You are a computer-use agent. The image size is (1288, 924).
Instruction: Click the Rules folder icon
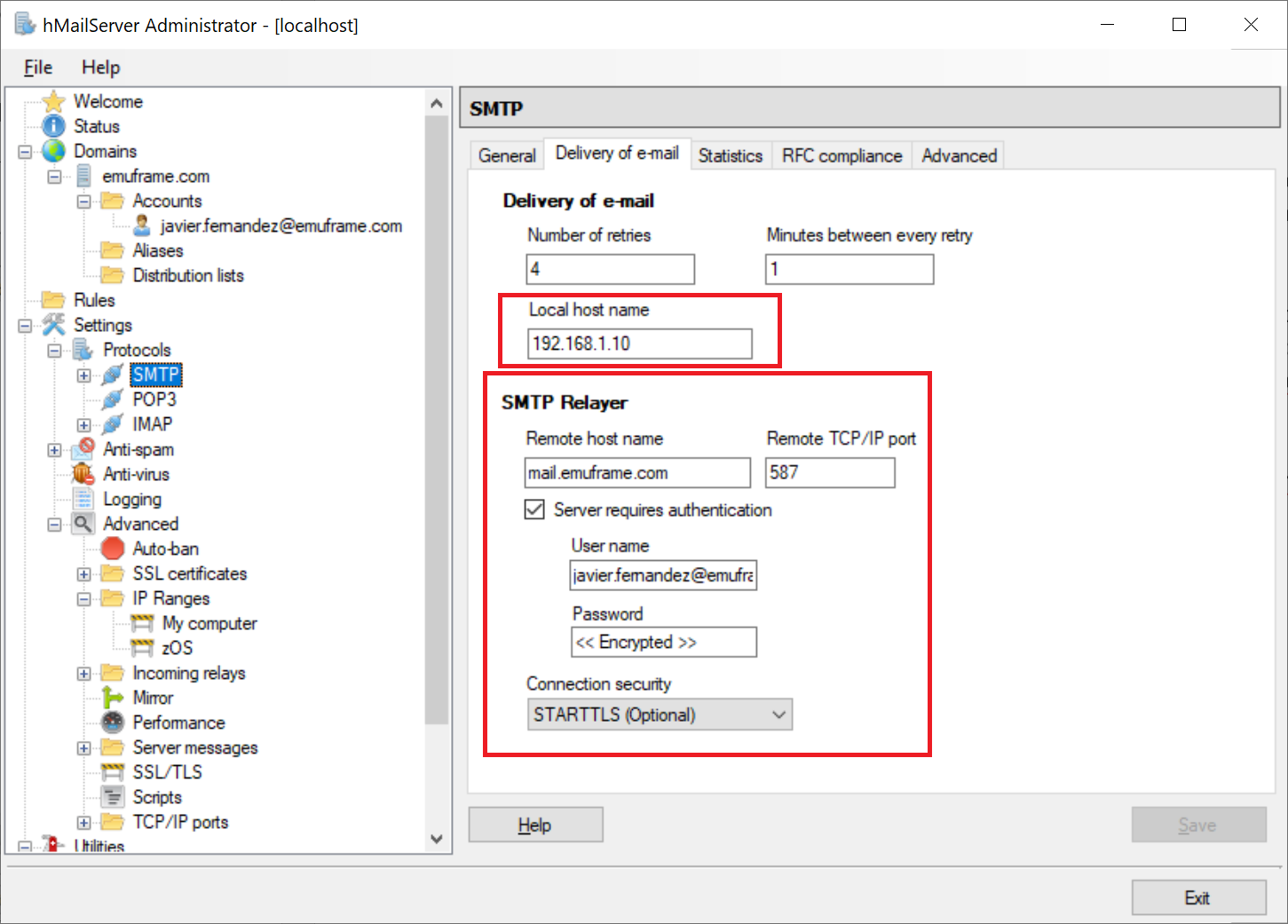coord(53,300)
